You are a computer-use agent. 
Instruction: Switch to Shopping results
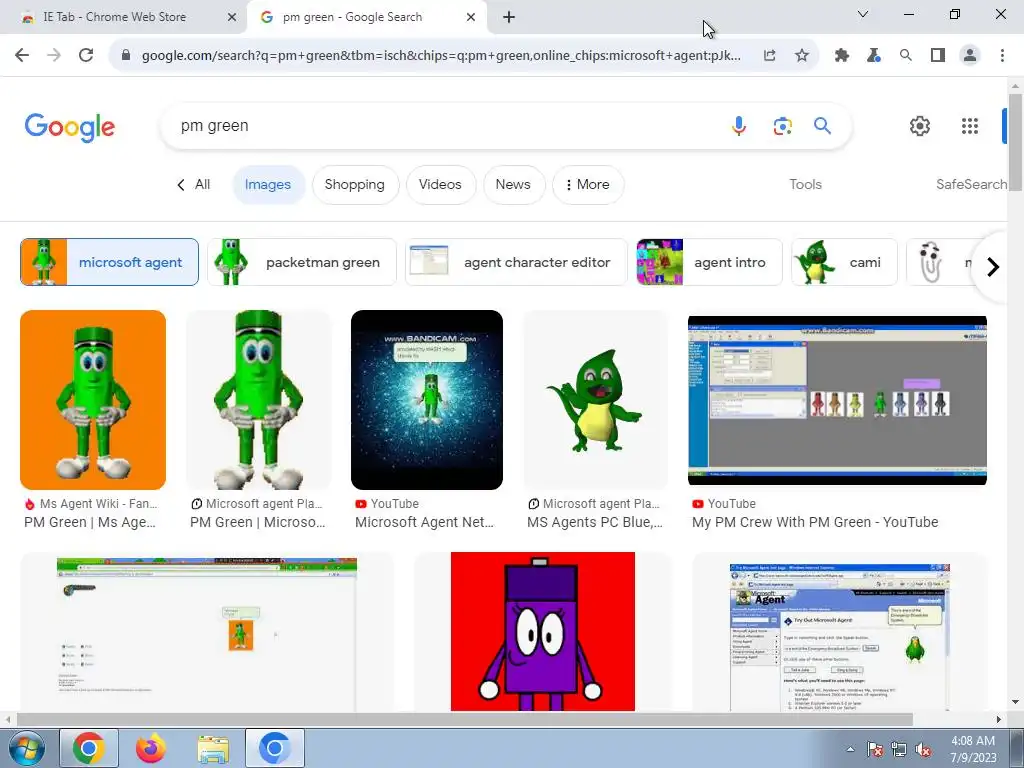click(355, 185)
